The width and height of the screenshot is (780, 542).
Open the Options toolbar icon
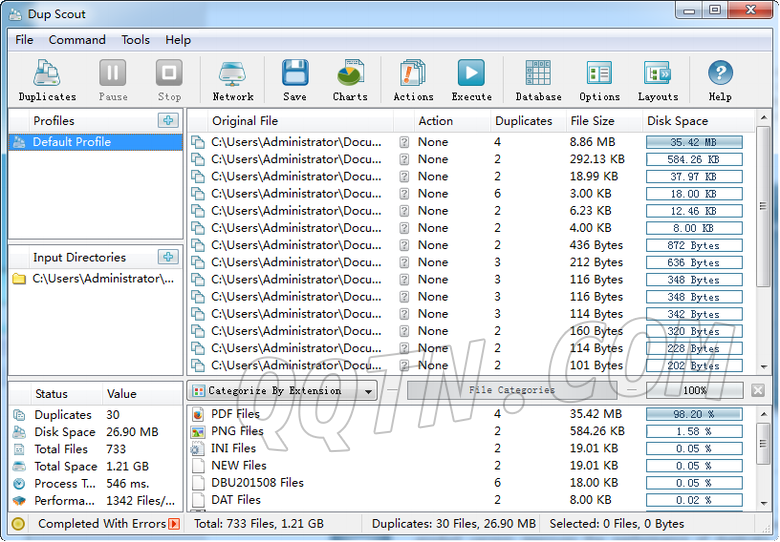(599, 80)
